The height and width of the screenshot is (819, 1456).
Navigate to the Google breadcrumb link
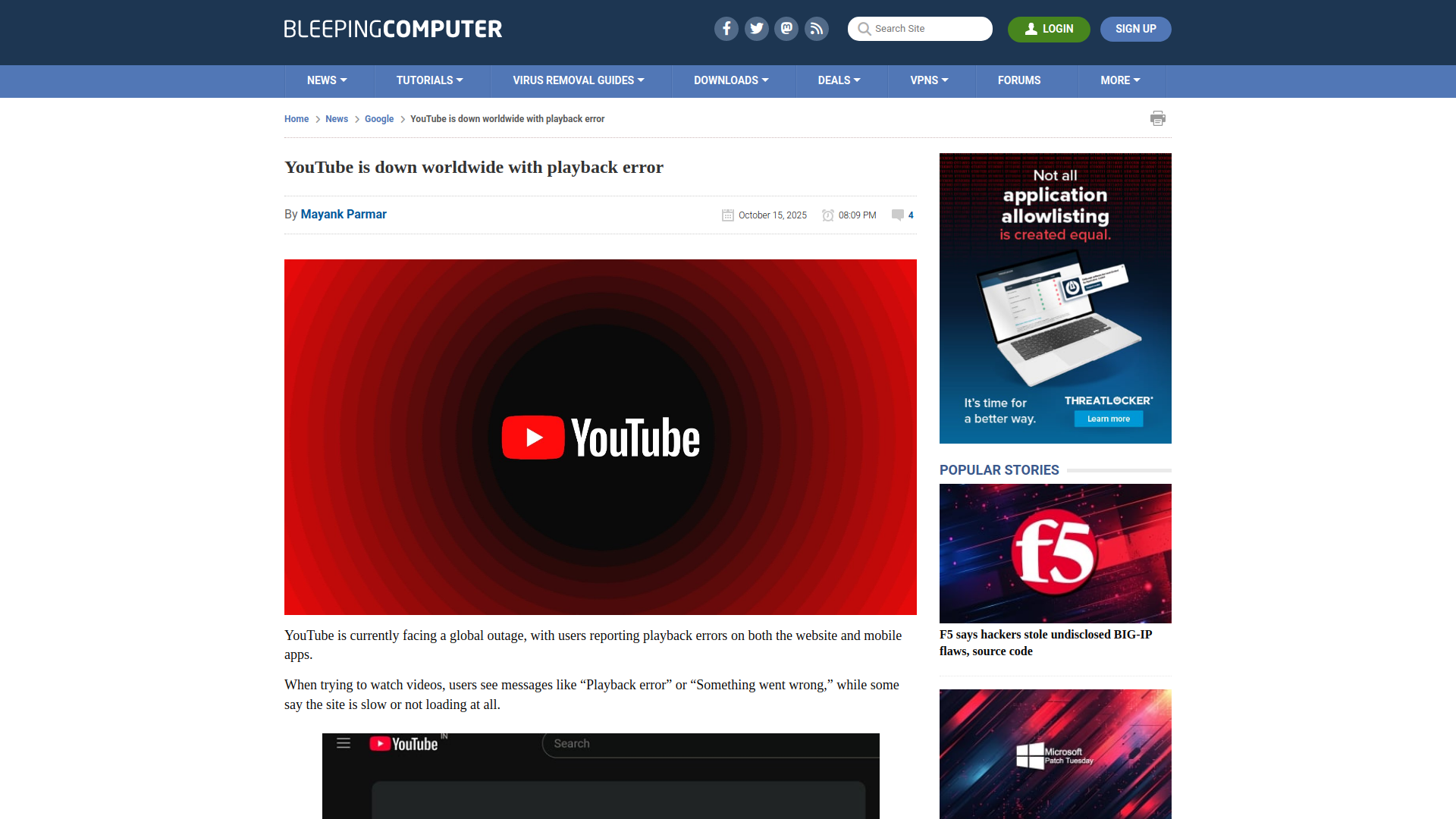pyautogui.click(x=379, y=119)
